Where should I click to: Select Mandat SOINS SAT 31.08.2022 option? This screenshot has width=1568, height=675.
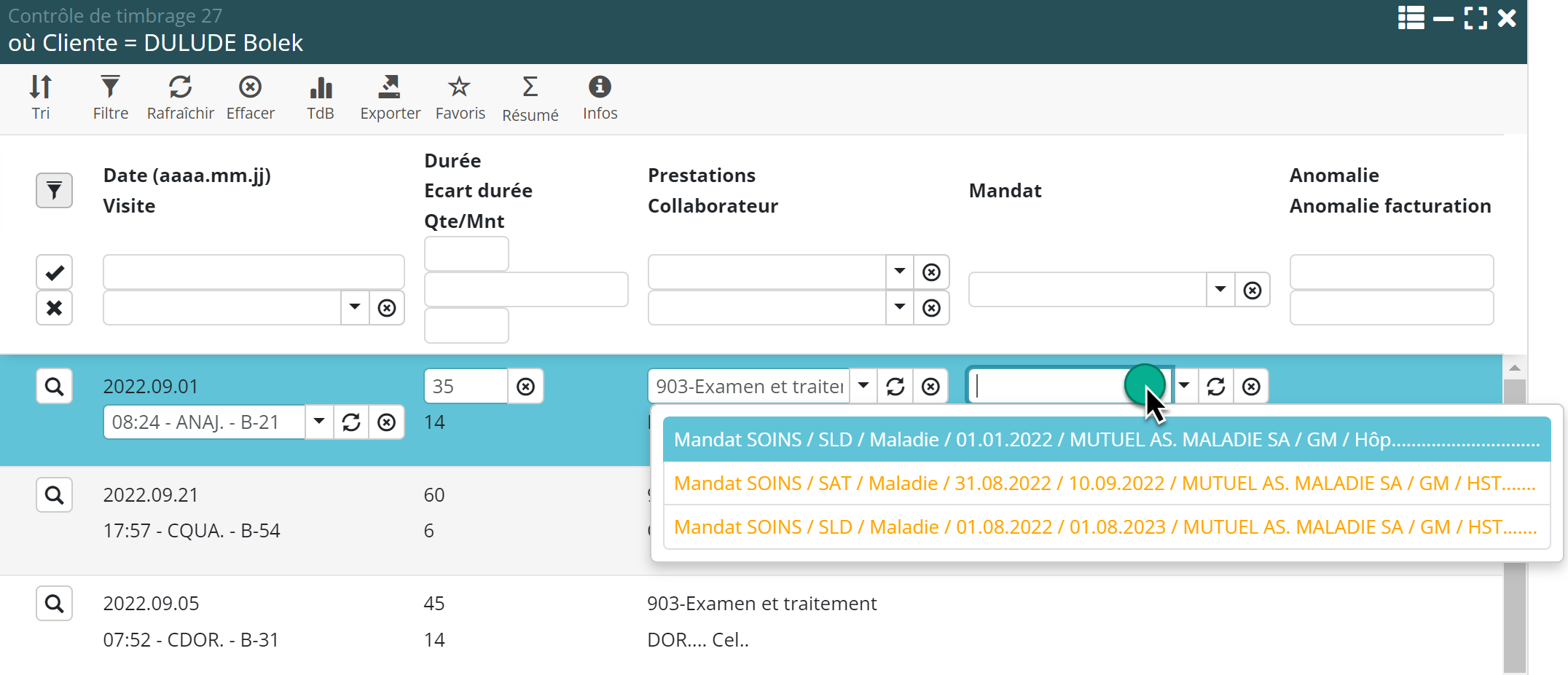click(1105, 483)
